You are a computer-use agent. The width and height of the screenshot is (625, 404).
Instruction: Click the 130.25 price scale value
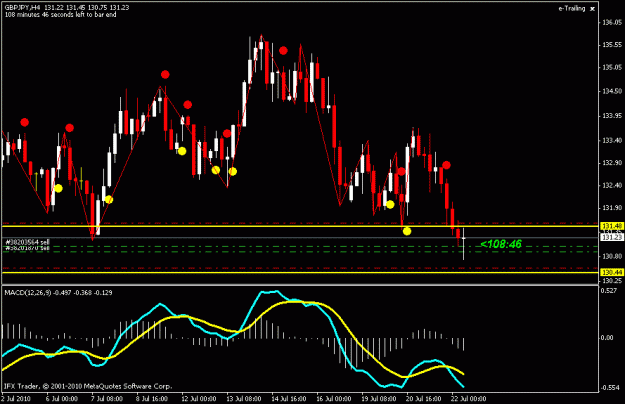point(612,280)
